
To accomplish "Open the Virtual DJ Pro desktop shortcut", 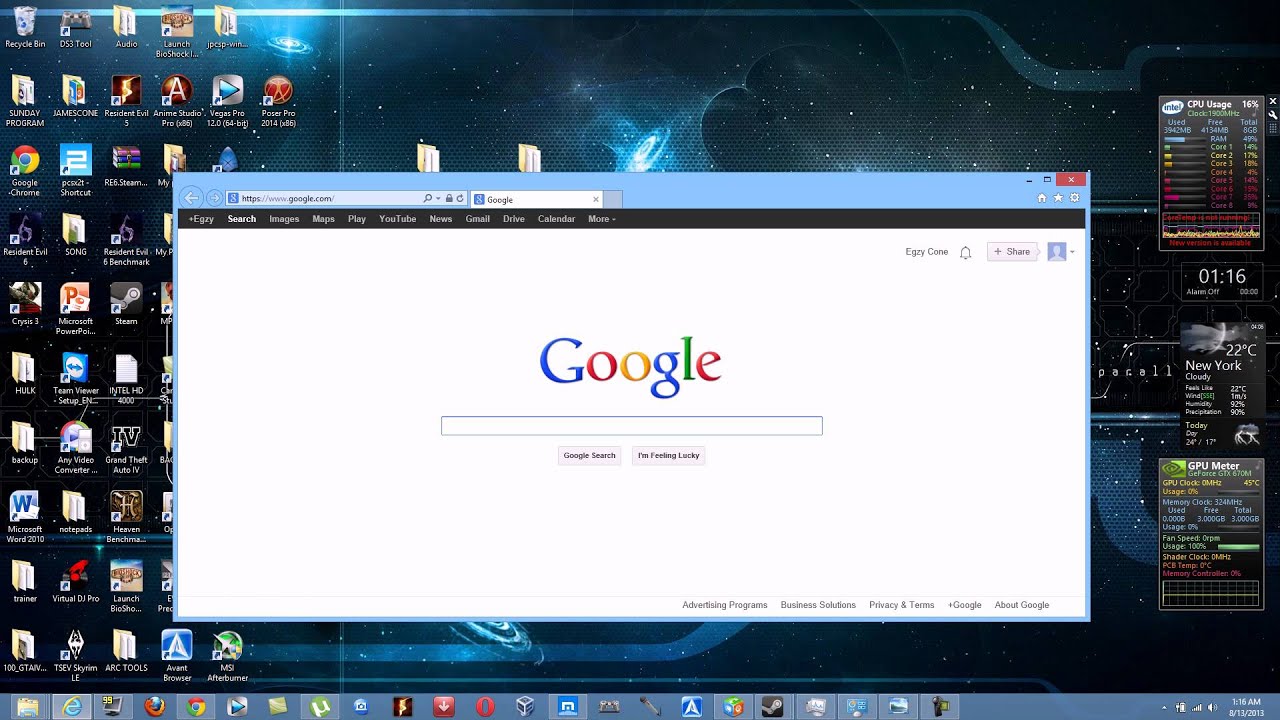I will [x=76, y=582].
